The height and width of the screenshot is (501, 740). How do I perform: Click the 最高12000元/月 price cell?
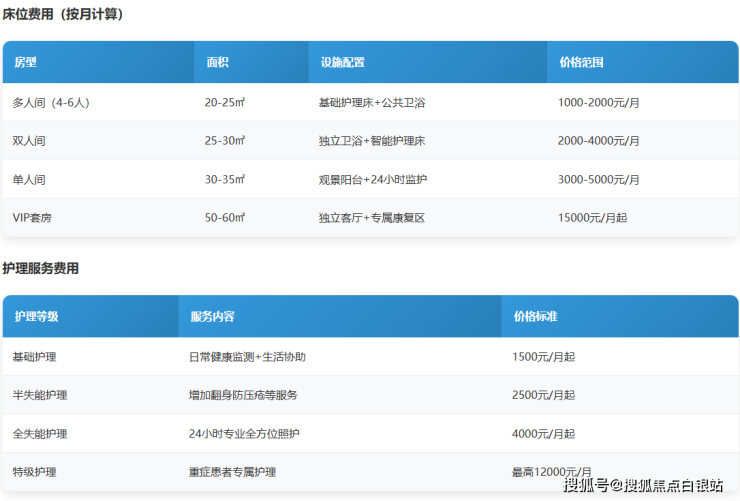[551, 472]
